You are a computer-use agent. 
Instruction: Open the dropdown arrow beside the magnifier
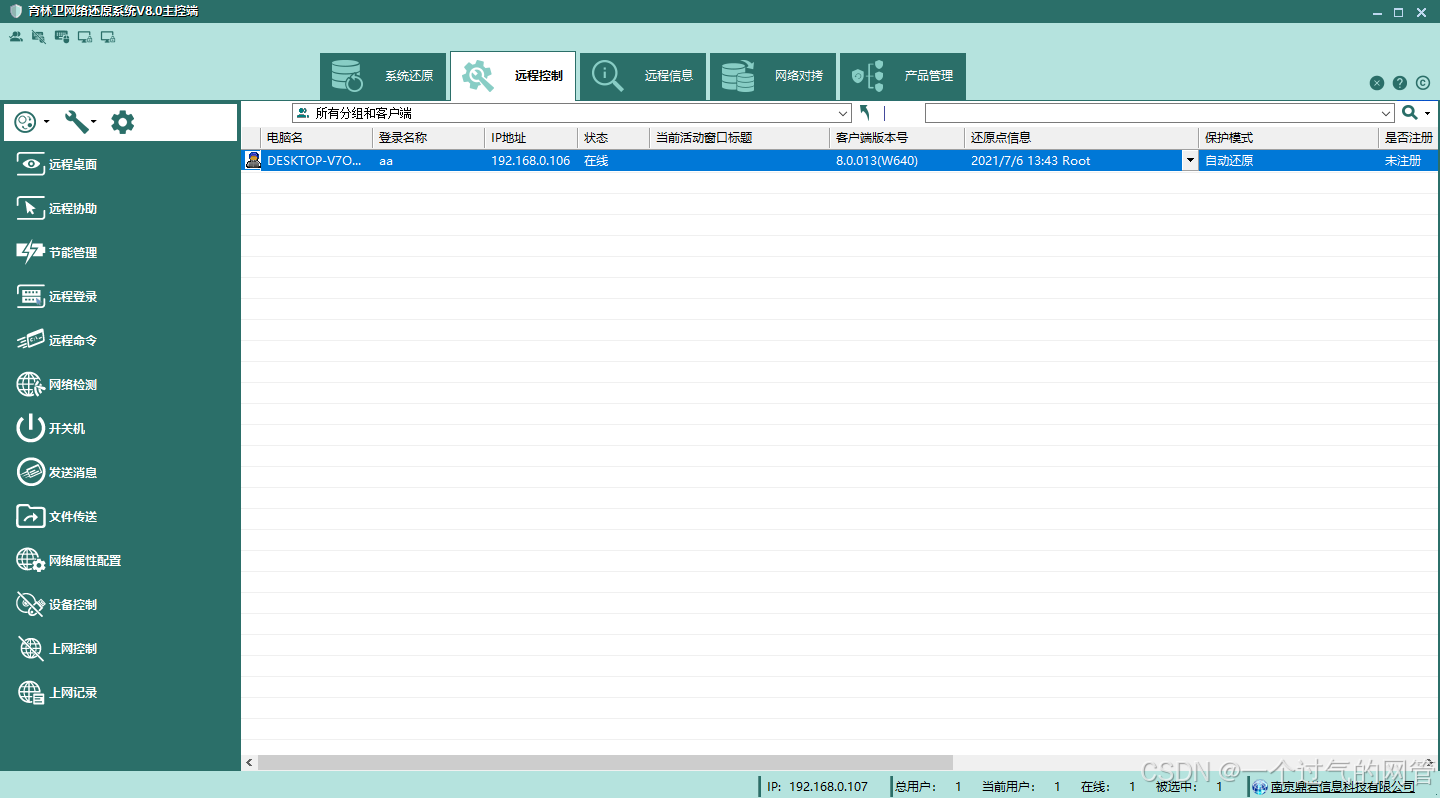[x=1428, y=114]
